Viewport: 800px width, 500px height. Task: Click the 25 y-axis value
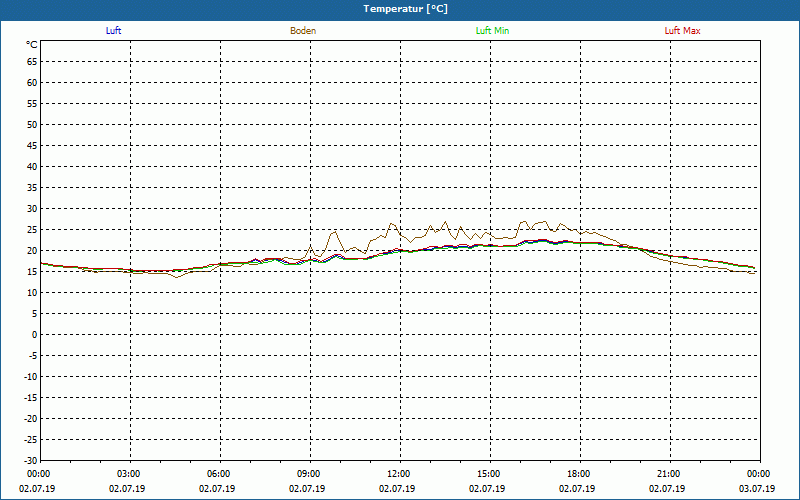click(32, 230)
